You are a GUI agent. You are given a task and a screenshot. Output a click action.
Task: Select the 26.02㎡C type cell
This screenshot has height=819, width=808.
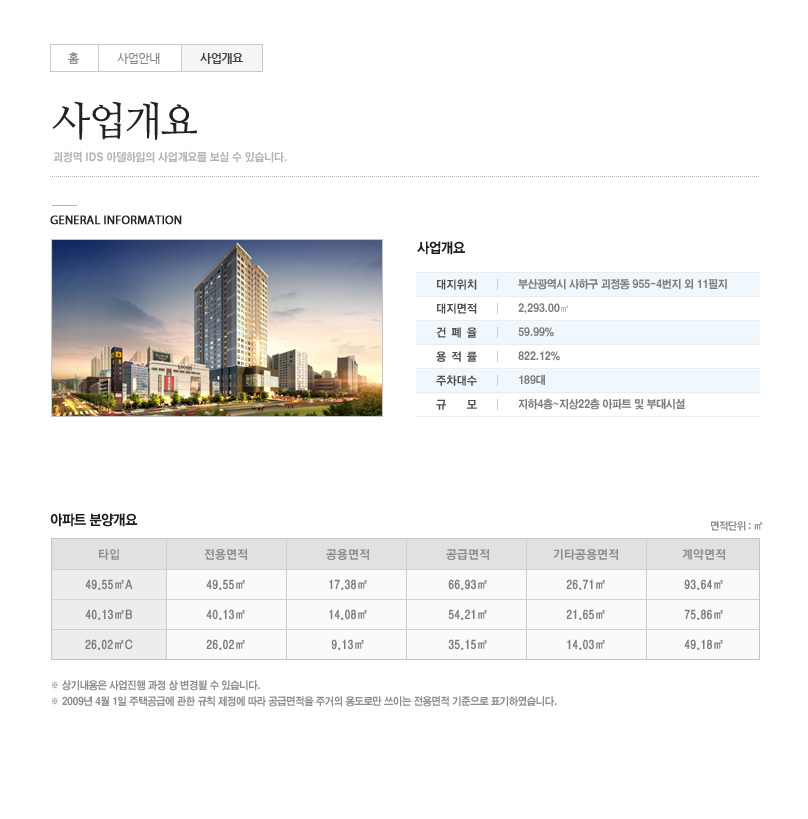point(109,645)
